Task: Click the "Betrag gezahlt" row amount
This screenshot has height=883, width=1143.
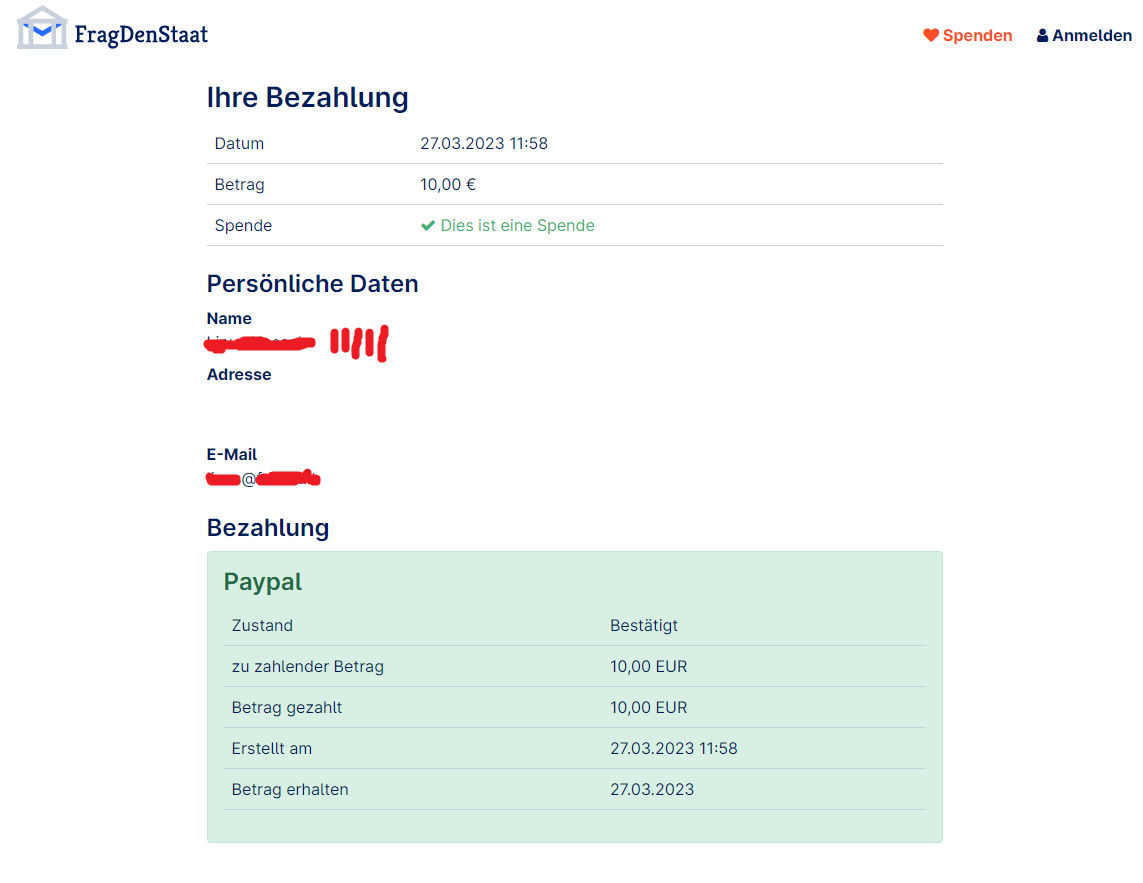Action: click(648, 708)
